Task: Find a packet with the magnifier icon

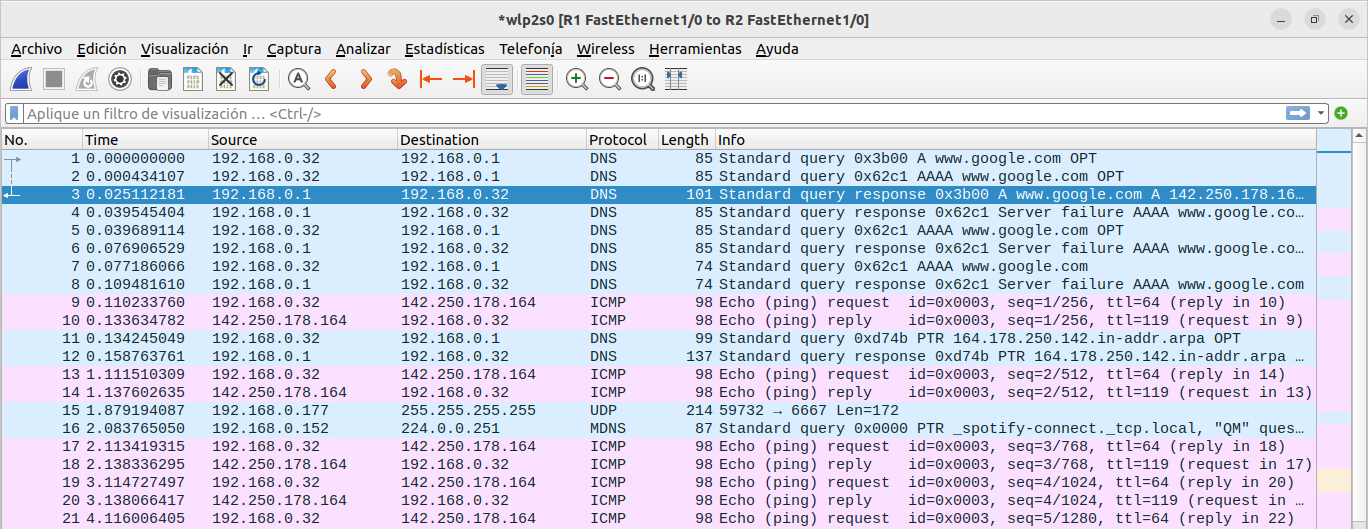Action: (x=298, y=79)
